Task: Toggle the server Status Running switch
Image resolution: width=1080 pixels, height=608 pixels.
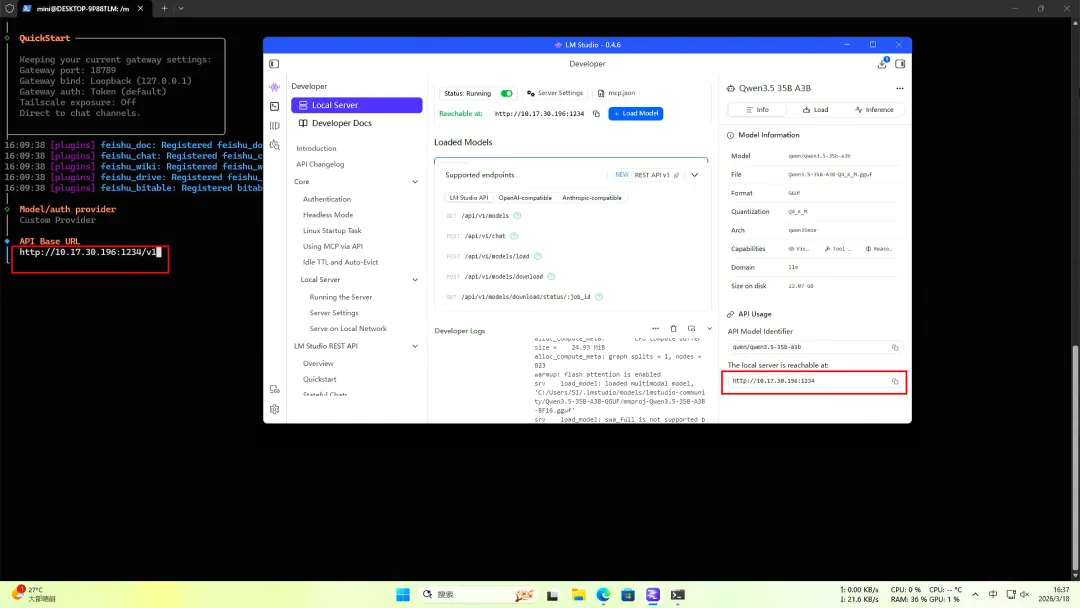Action: pos(507,93)
